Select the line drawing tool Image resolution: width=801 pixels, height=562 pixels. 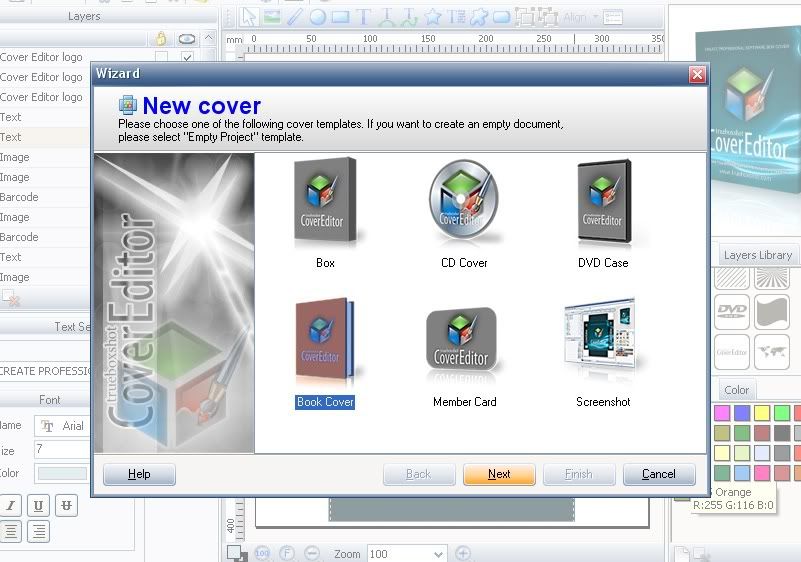pos(294,17)
